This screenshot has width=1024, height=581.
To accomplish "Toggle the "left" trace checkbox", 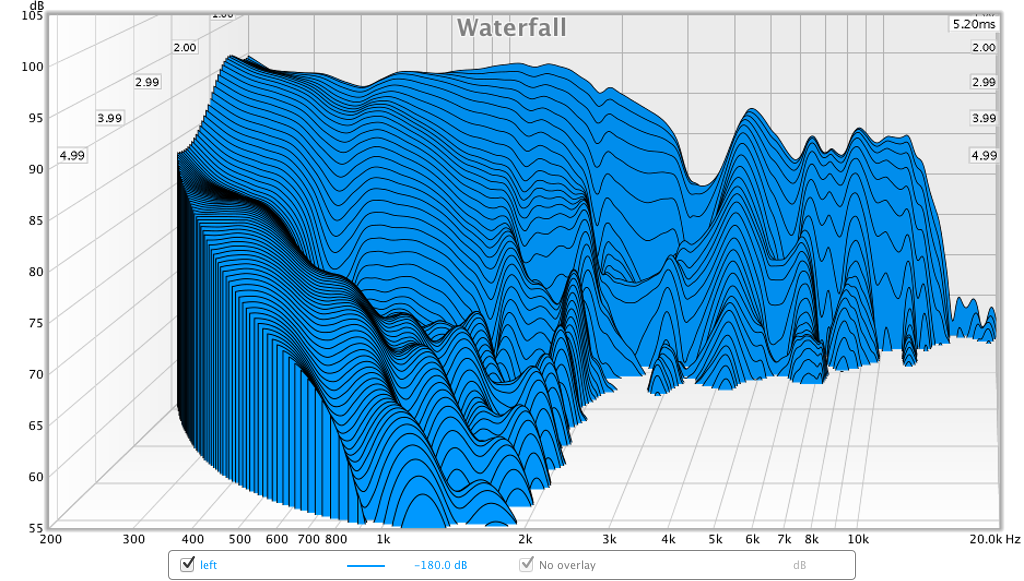I will [x=187, y=564].
